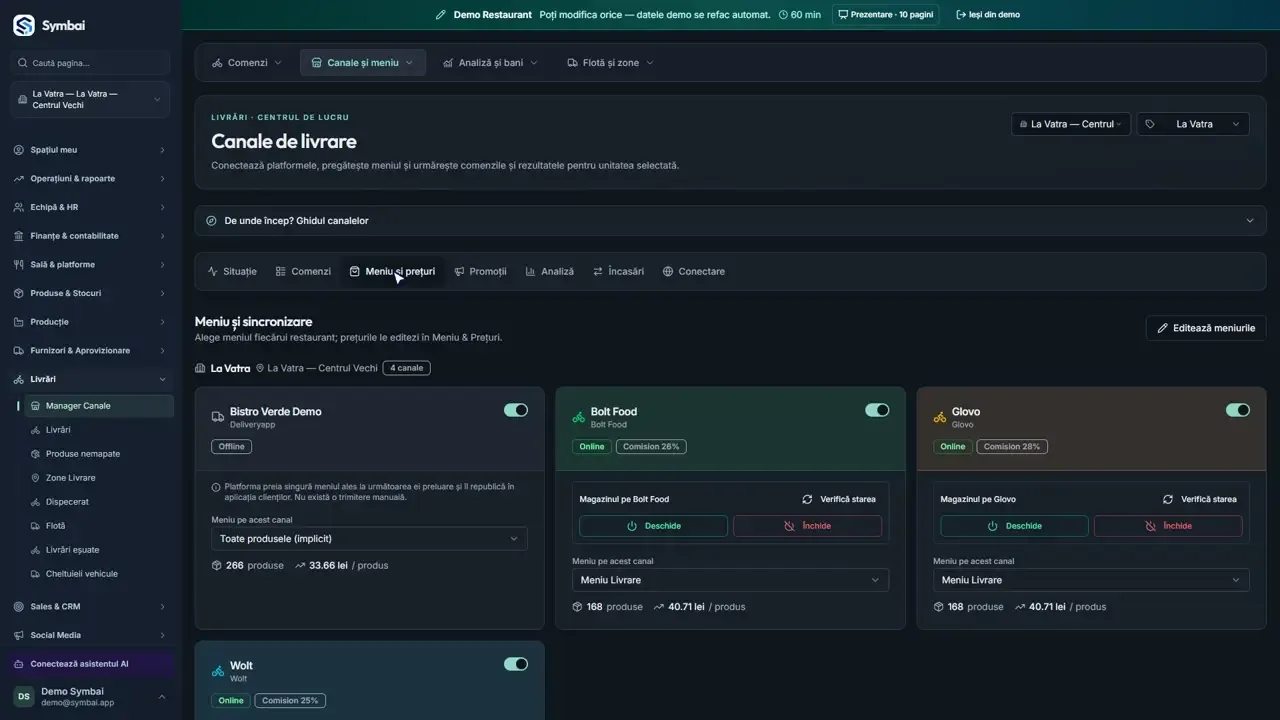Viewport: 1280px width, 720px height.
Task: Click Deschide in the Bolt Food card
Action: point(653,526)
